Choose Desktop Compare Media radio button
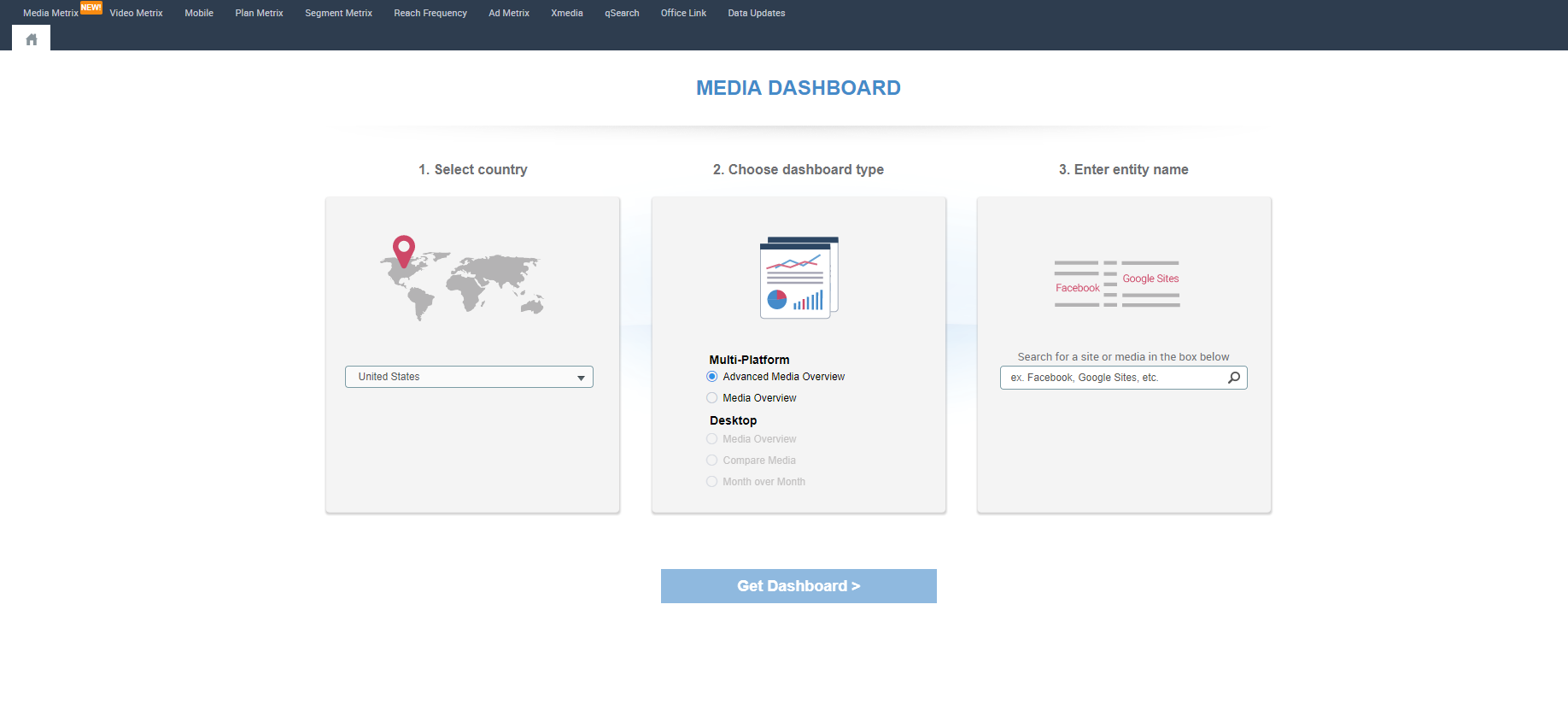Screen dimensions: 1568x710 tap(712, 461)
